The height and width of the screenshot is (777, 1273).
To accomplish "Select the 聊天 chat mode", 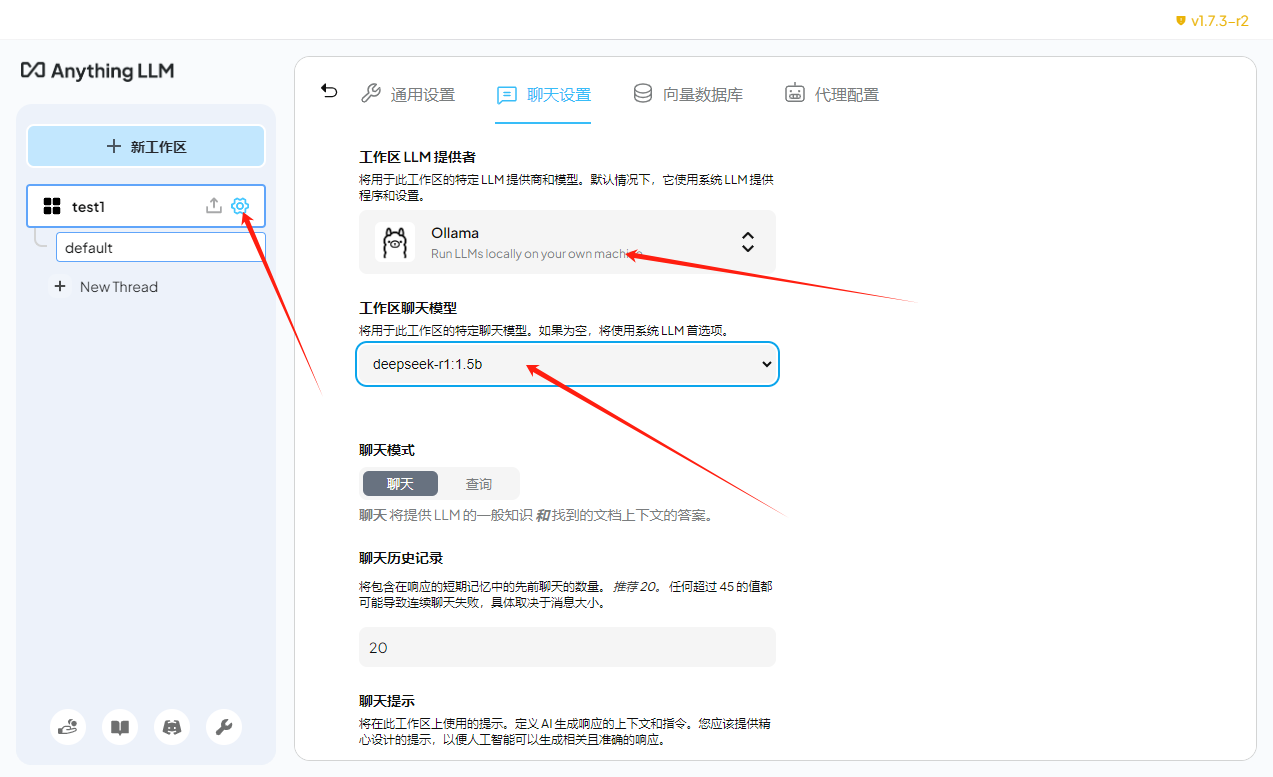I will pos(400,484).
